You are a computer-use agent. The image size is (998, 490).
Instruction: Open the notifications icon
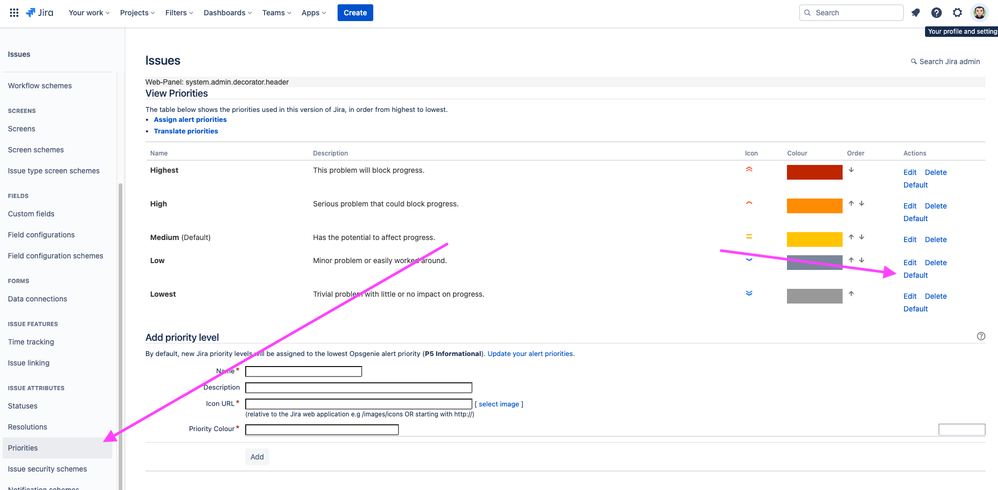point(915,13)
